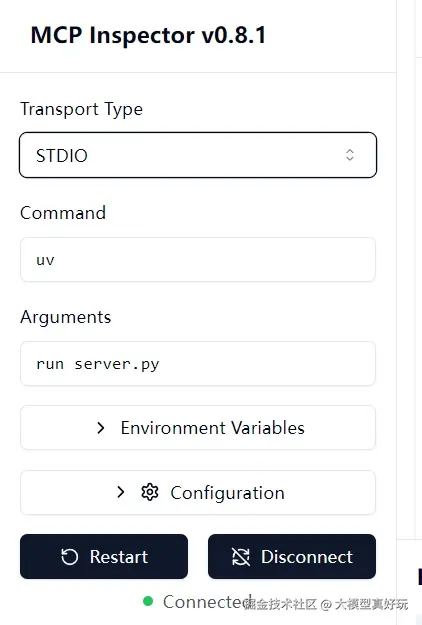This screenshot has height=625, width=422.
Task: Click the Command label text
Action: pyautogui.click(x=63, y=213)
